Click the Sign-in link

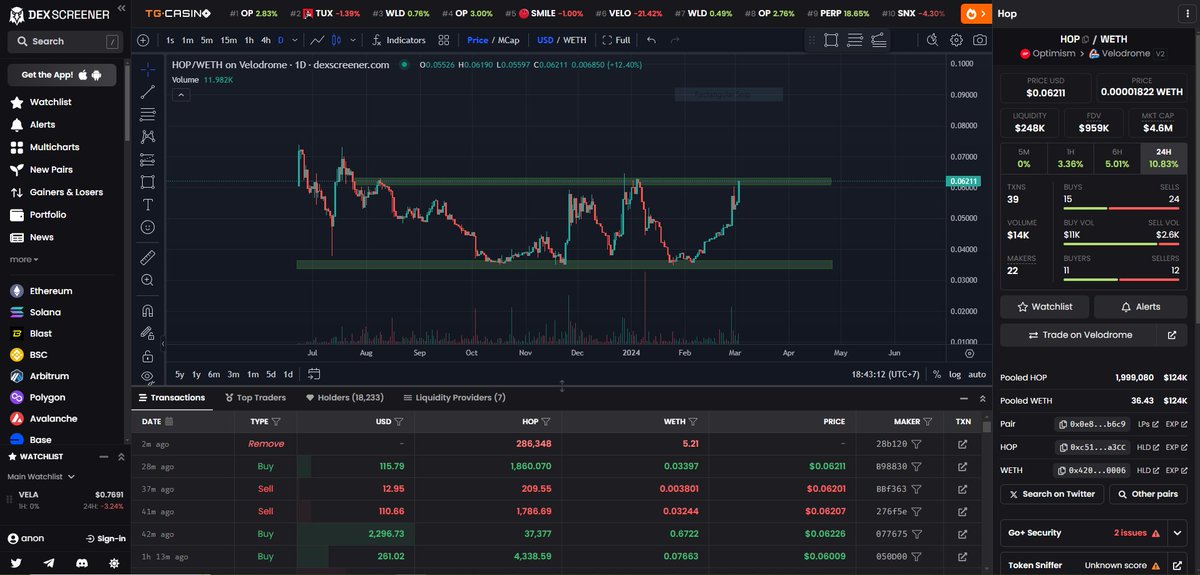107,538
